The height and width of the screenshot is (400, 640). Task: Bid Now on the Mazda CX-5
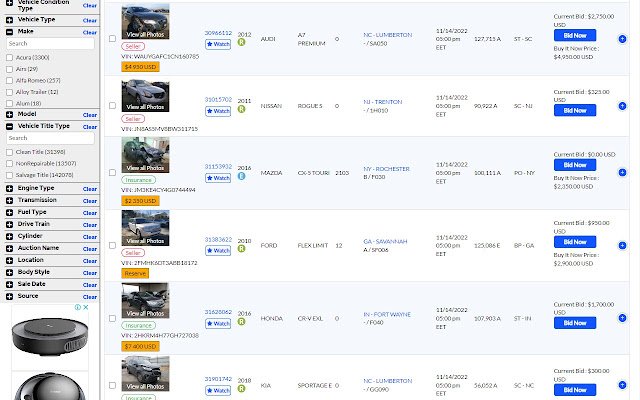click(575, 165)
